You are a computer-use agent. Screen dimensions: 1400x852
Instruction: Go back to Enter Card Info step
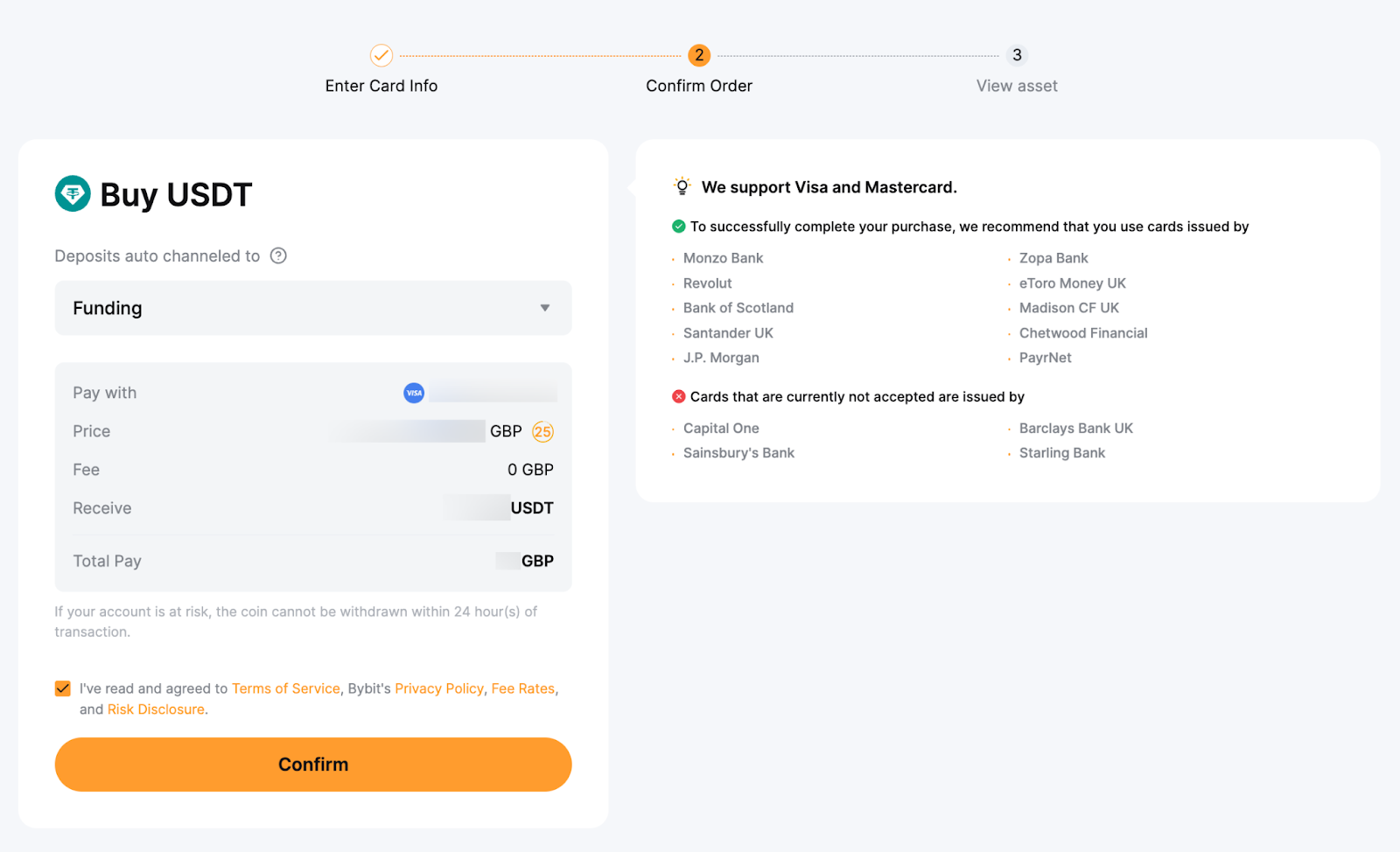click(381, 86)
